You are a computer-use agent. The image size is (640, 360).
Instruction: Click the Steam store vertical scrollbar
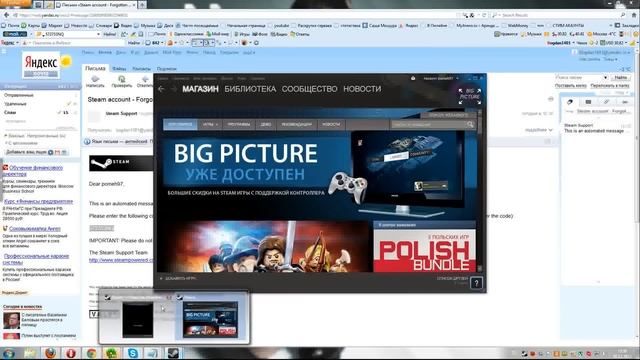[x=480, y=190]
